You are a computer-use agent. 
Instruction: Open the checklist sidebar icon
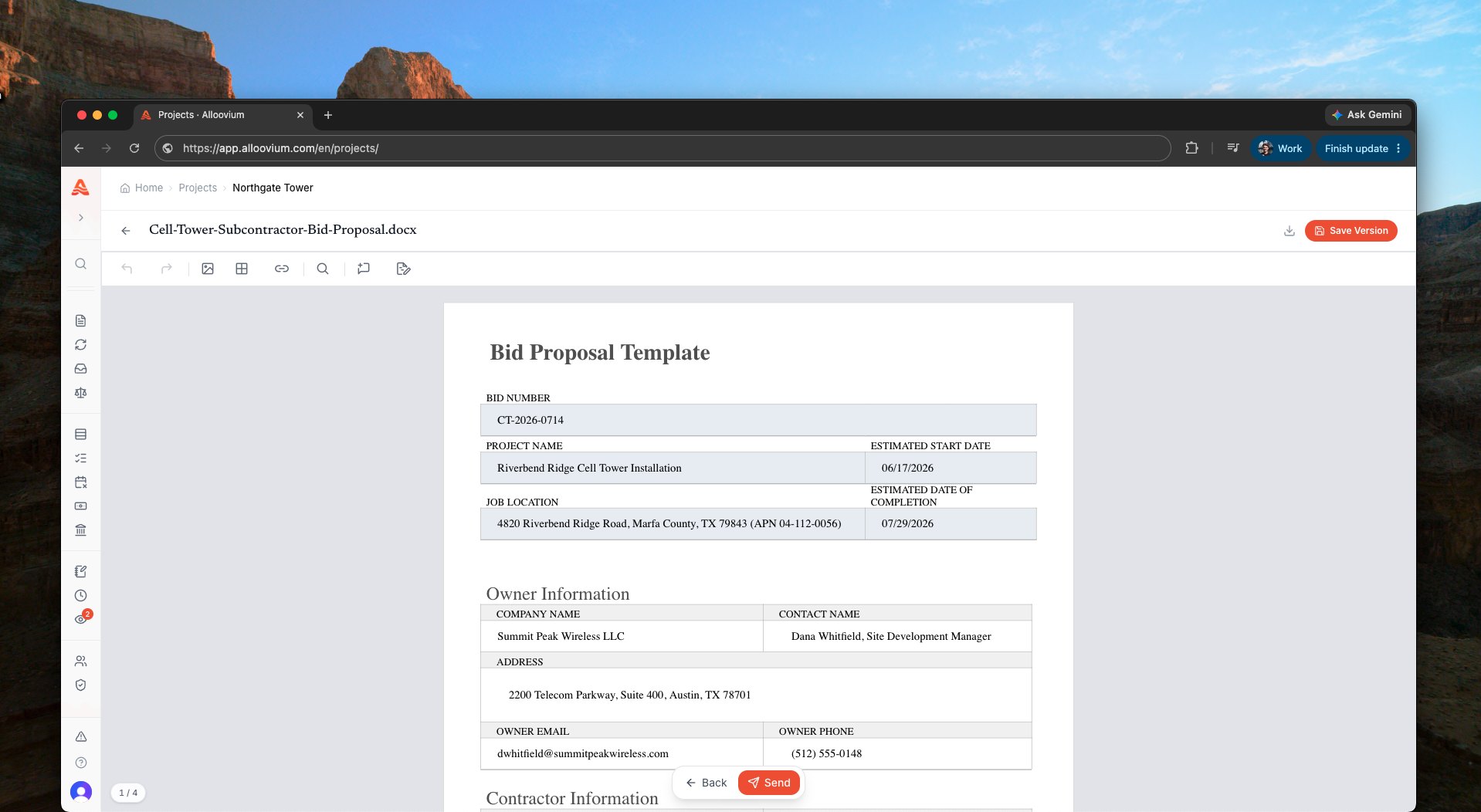(80, 458)
